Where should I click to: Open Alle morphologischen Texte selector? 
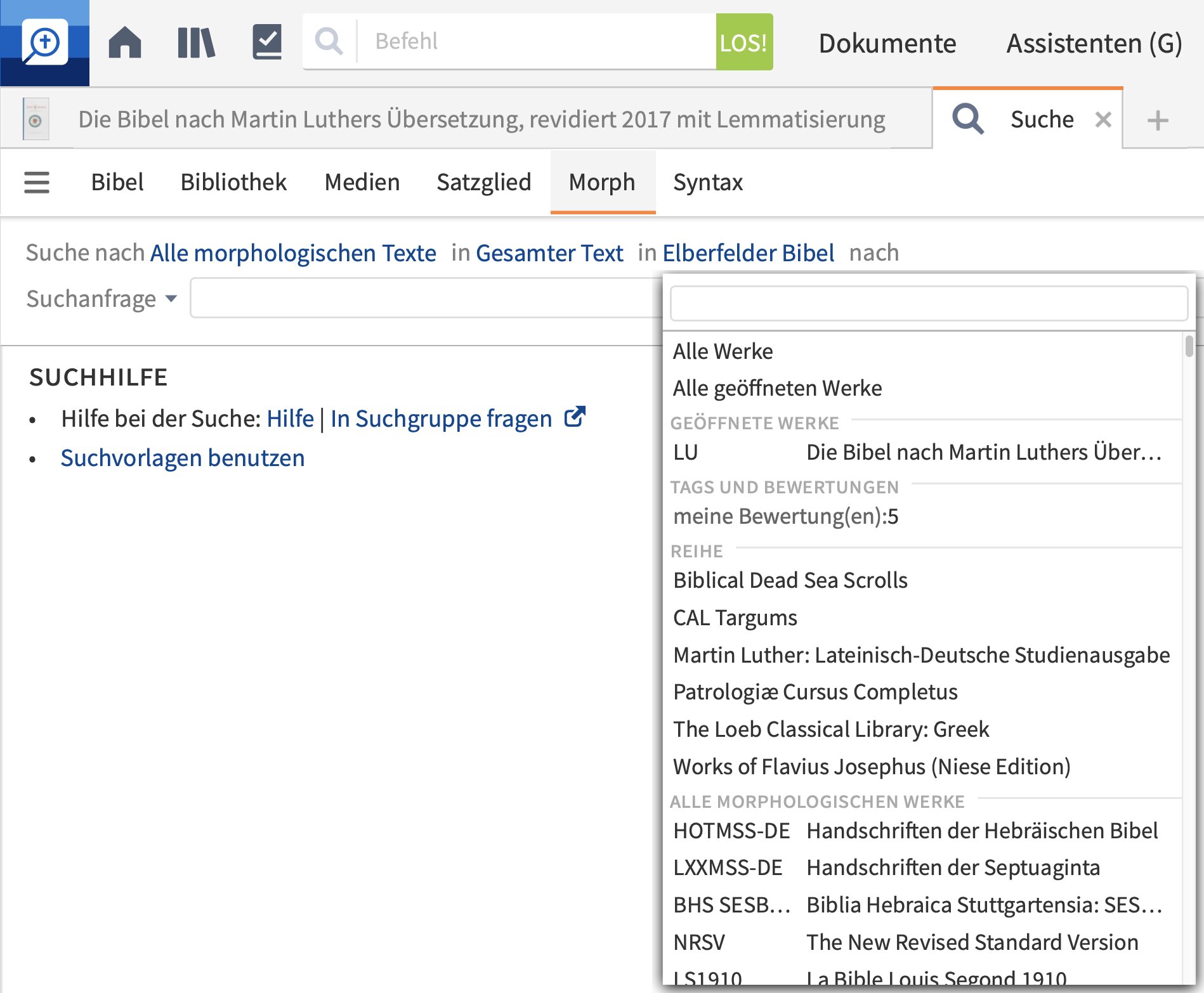293,253
